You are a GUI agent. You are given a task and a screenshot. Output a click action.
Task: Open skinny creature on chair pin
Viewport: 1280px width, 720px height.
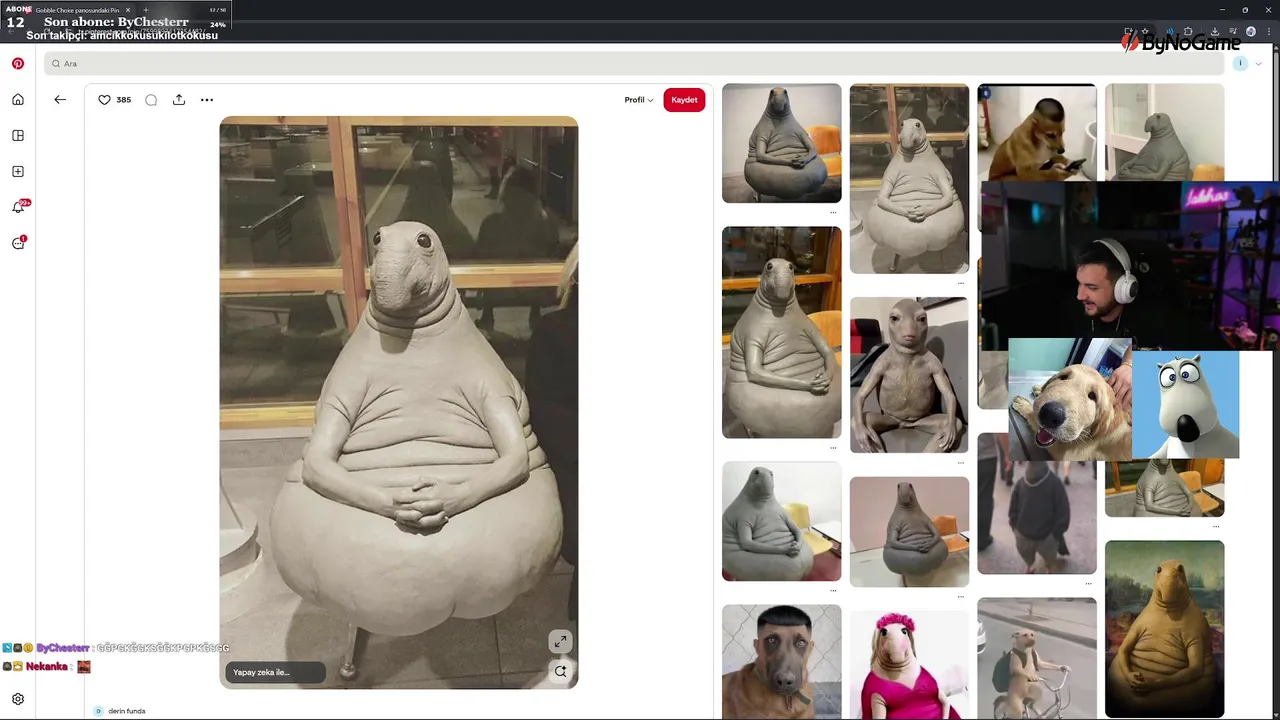pyautogui.click(x=909, y=375)
